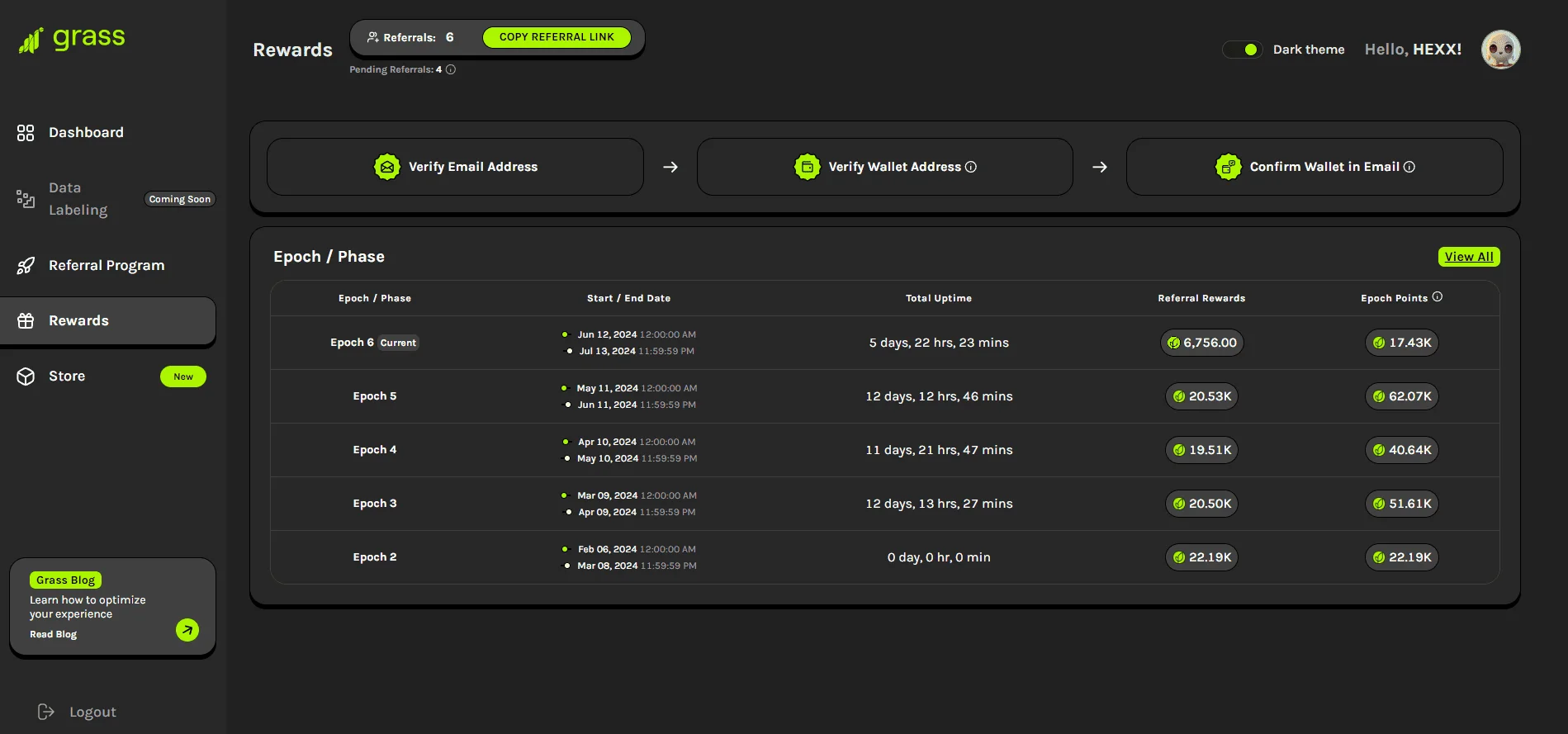Click the Data Labeling icon
Screen dimensions: 1568x734
coord(26,199)
